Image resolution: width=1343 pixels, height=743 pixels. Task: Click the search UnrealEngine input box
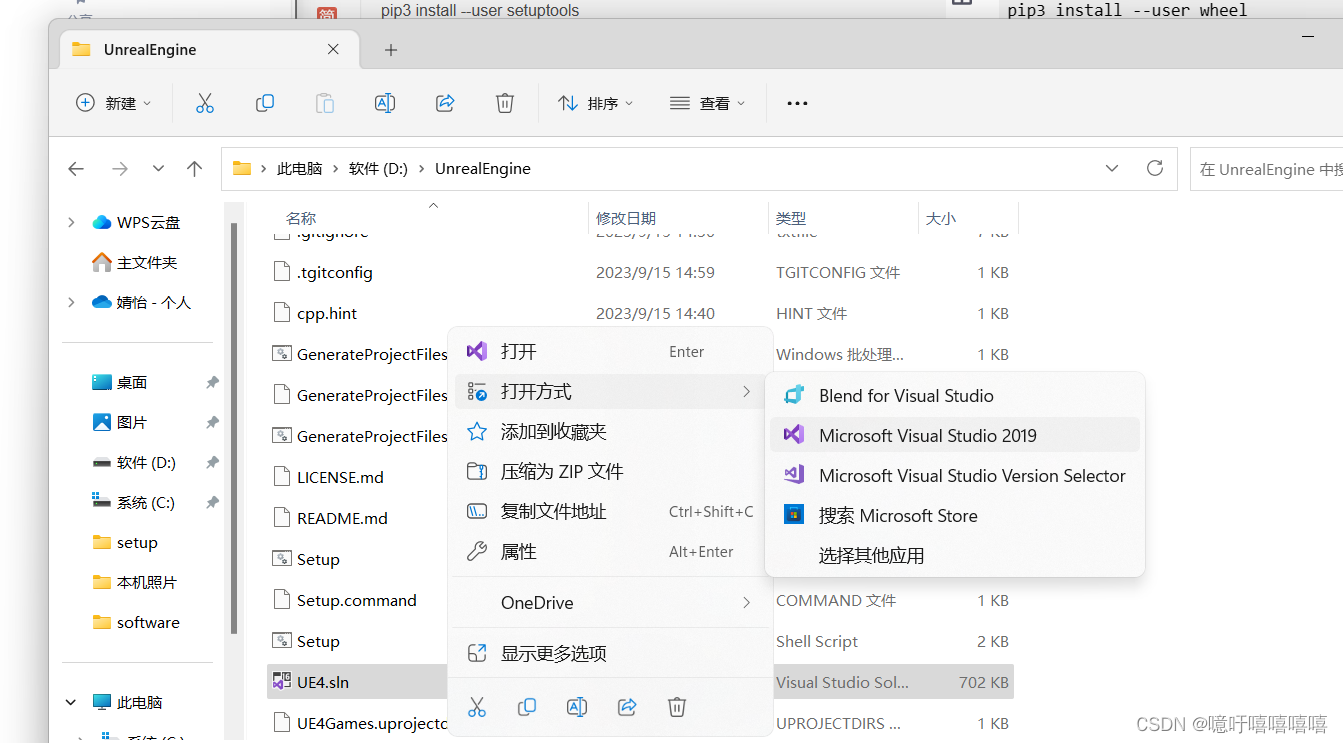(x=1266, y=169)
